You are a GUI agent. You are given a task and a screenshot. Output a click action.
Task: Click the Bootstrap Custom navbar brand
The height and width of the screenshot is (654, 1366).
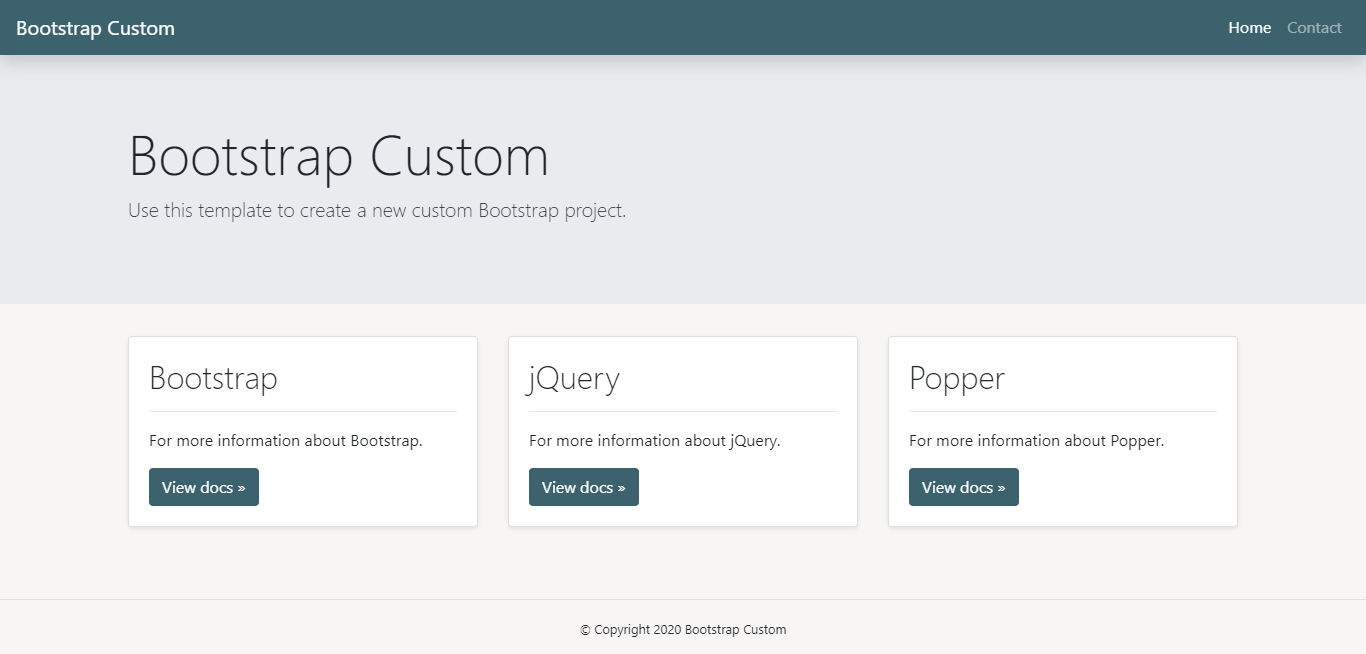[x=95, y=28]
